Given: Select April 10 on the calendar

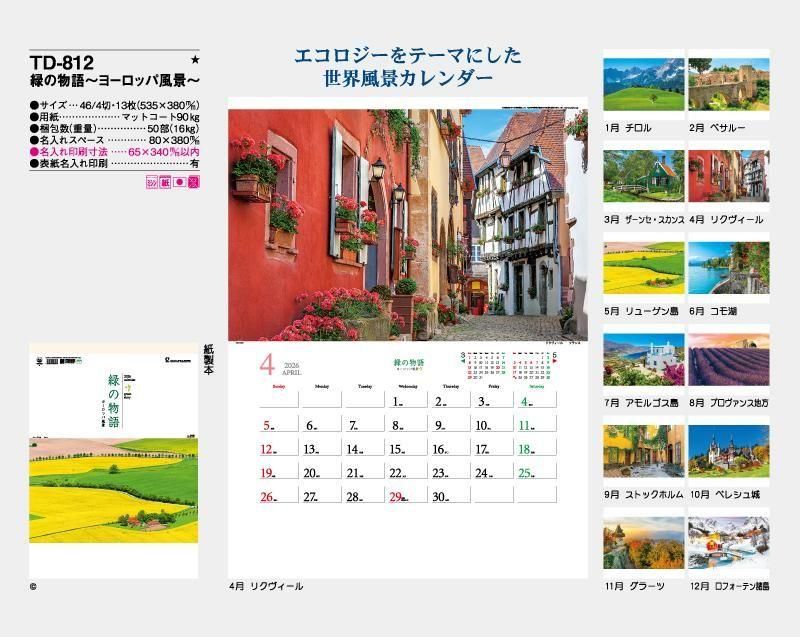Looking at the screenshot, I should tap(493, 424).
